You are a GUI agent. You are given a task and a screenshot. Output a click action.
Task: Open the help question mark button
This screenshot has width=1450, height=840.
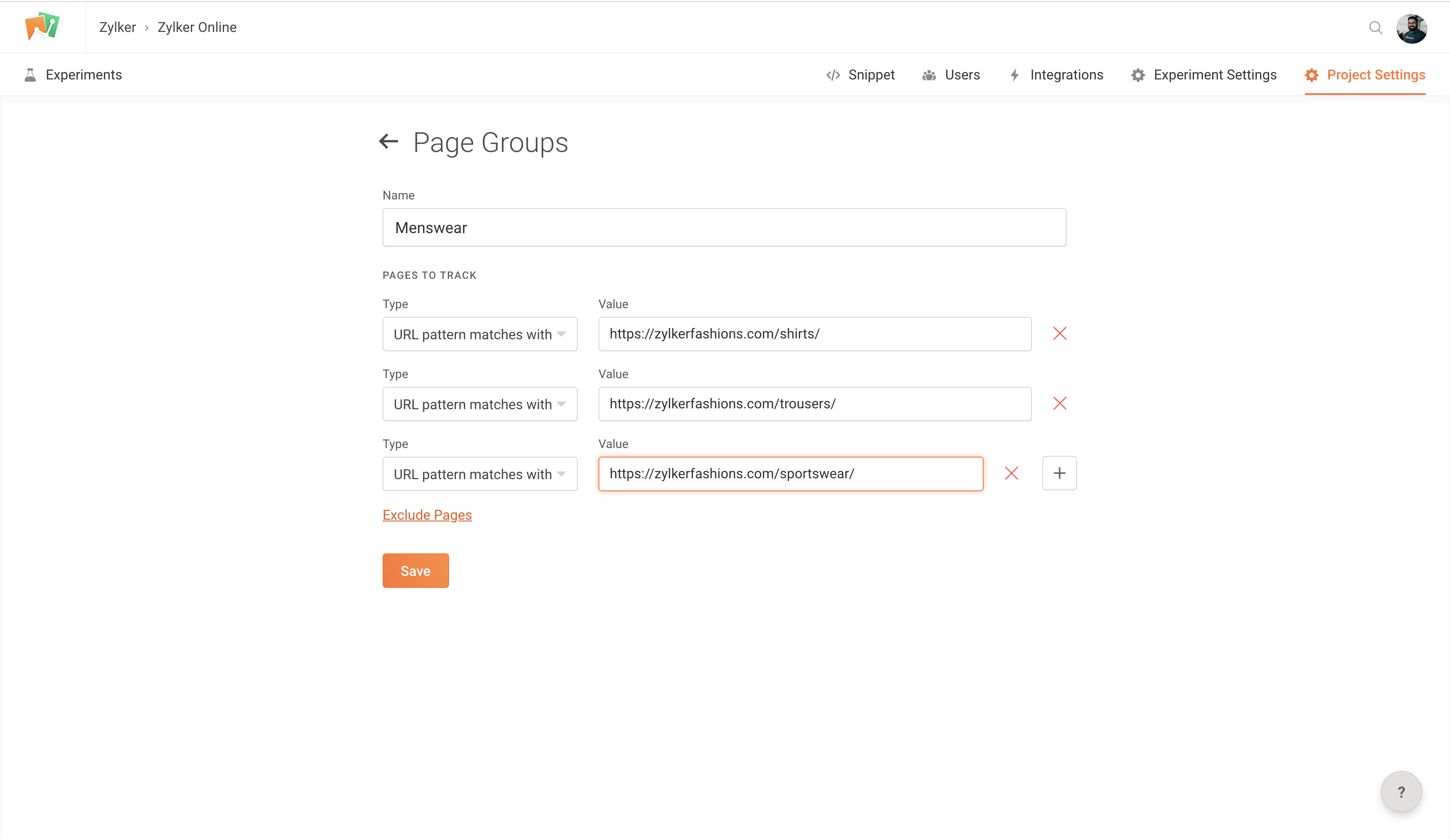[x=1401, y=792]
